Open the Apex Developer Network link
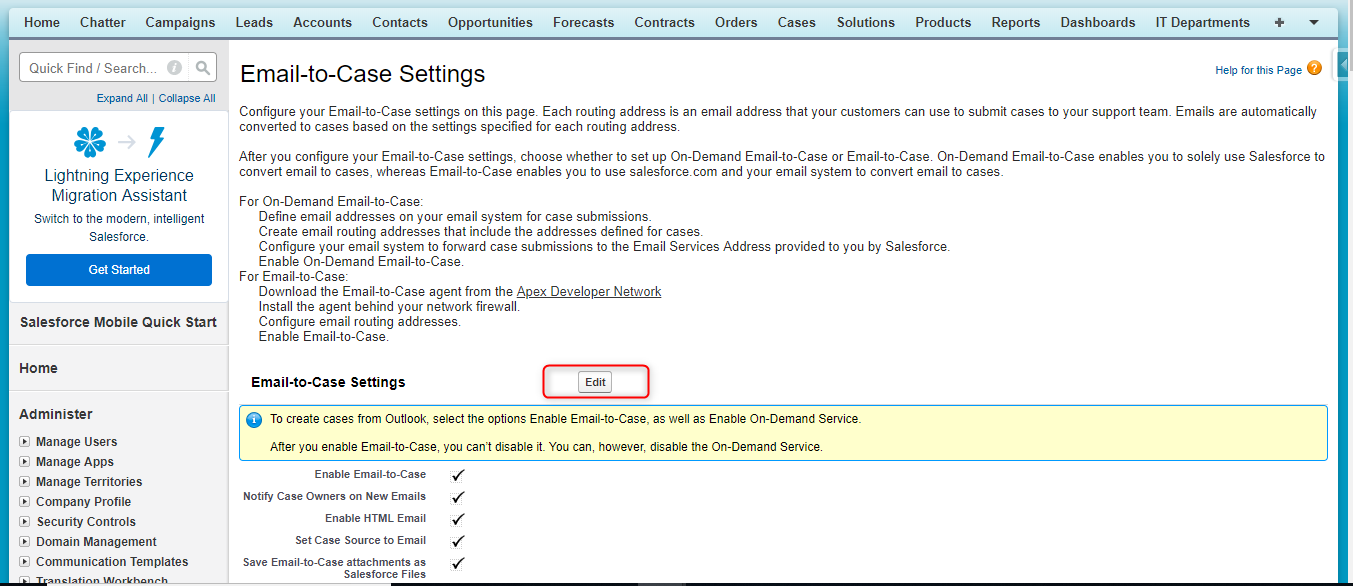Screen dimensions: 1353x586 tap(589, 292)
